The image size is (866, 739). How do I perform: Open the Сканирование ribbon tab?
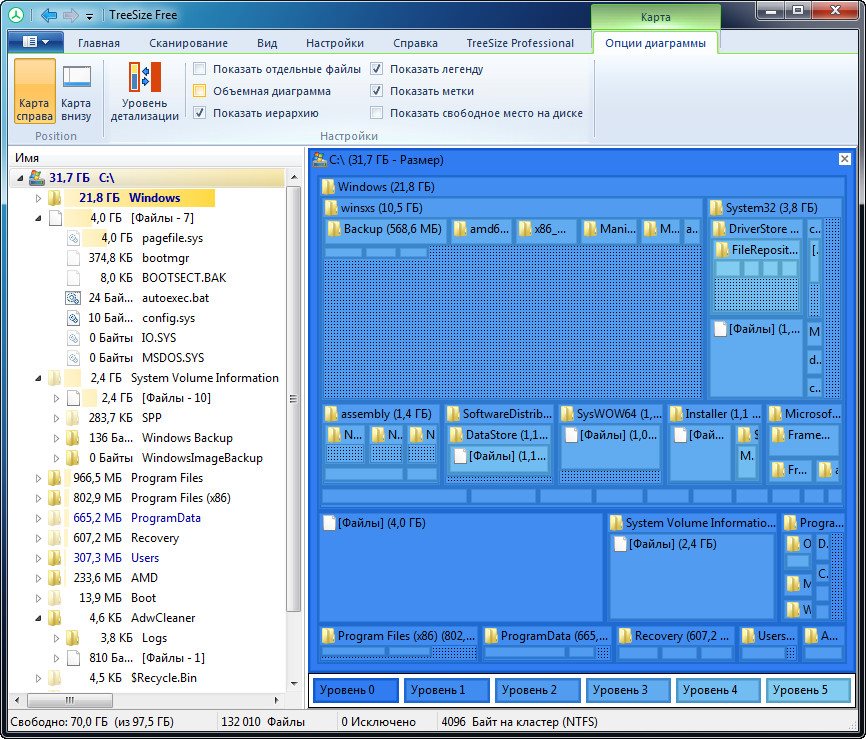pyautogui.click(x=188, y=43)
